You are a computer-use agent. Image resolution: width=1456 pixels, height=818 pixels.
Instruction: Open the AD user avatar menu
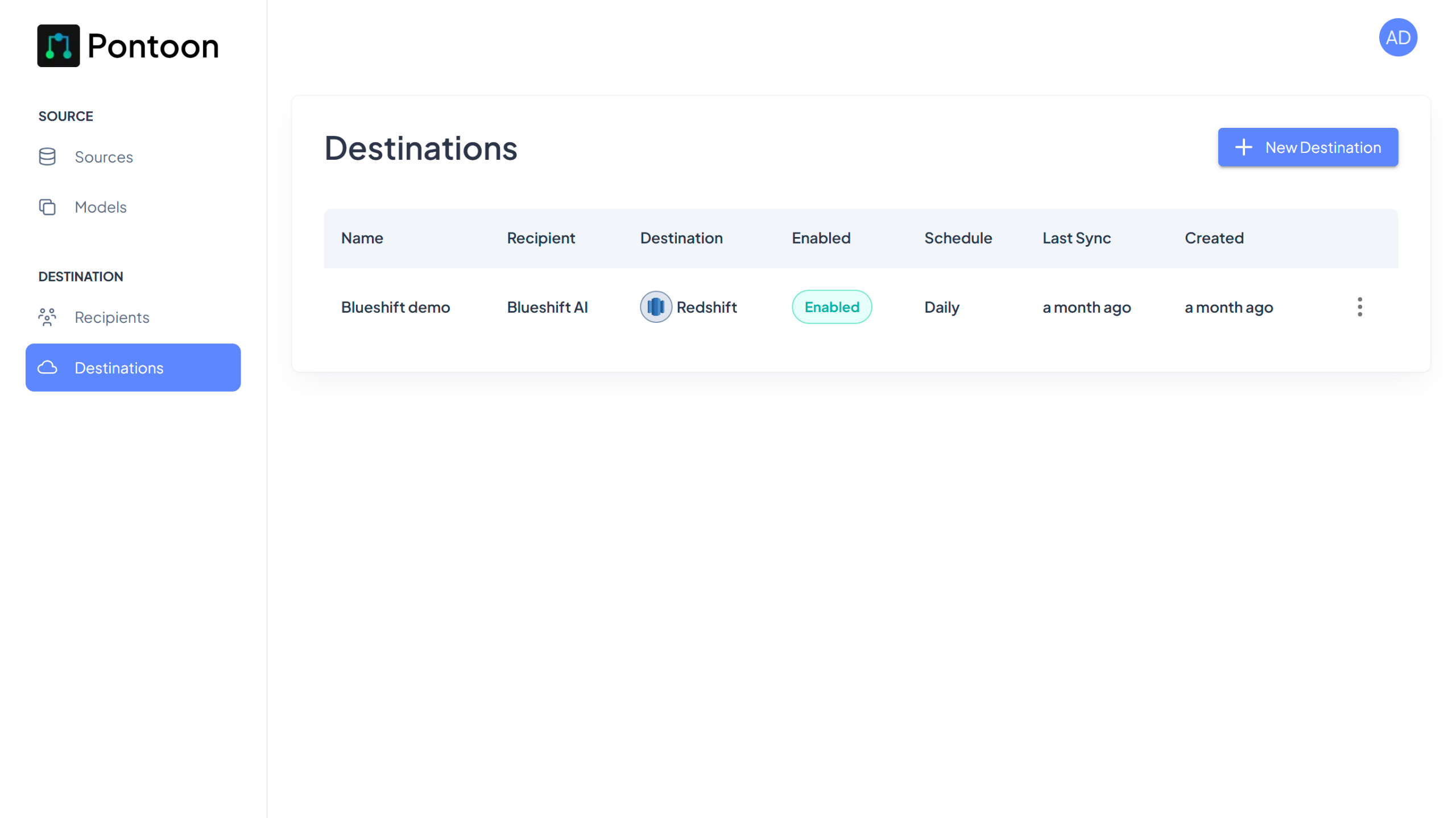pos(1397,38)
